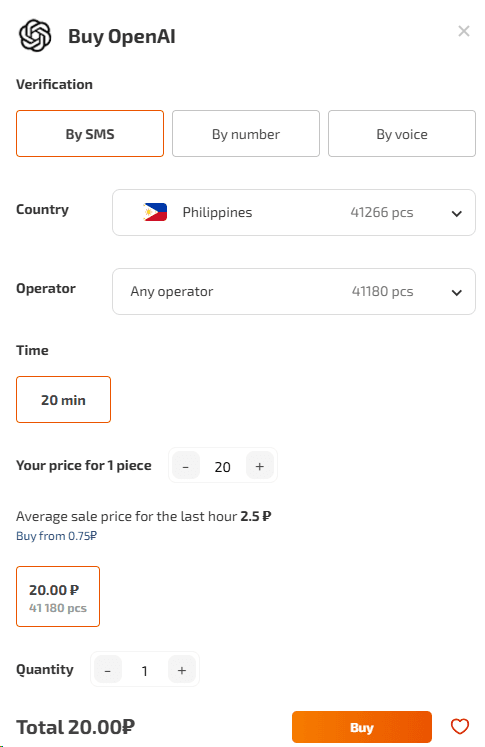
Task: Close the Buy OpenAI dialog
Action: coord(464,31)
